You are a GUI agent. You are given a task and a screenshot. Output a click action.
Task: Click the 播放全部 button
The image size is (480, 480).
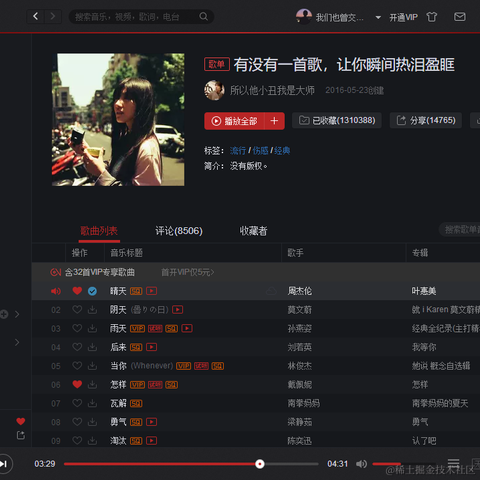pyautogui.click(x=234, y=121)
